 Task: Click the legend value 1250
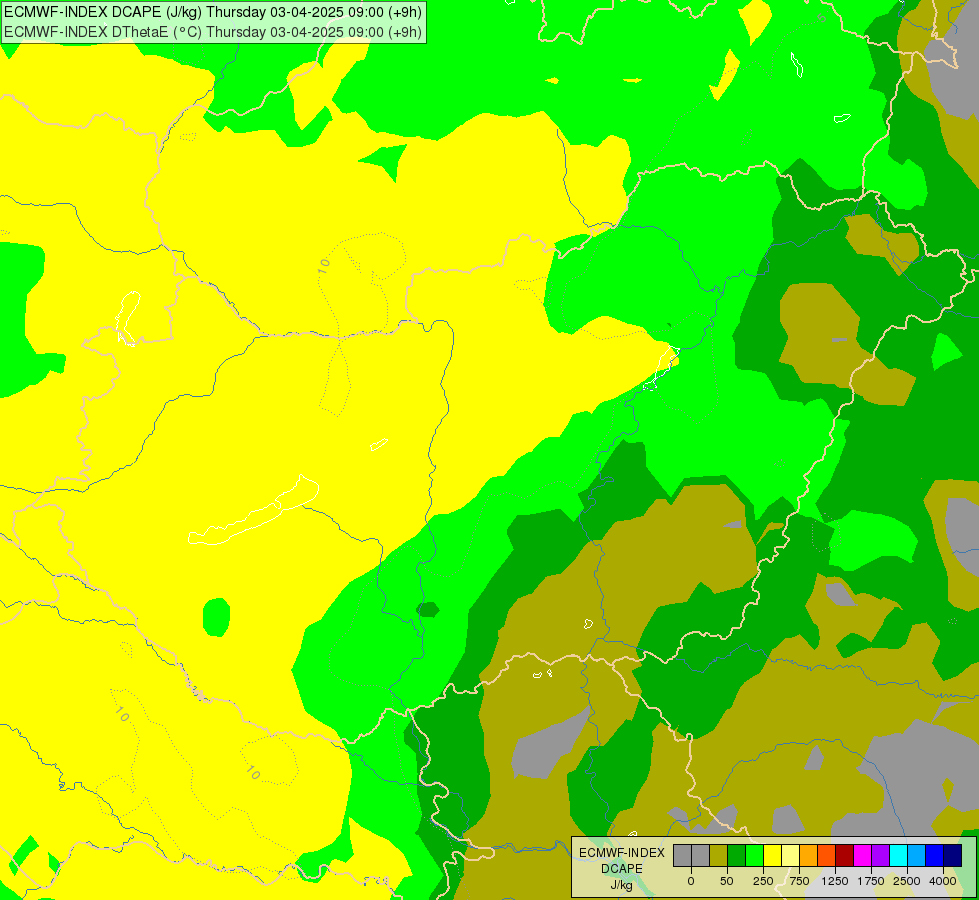[835, 881]
